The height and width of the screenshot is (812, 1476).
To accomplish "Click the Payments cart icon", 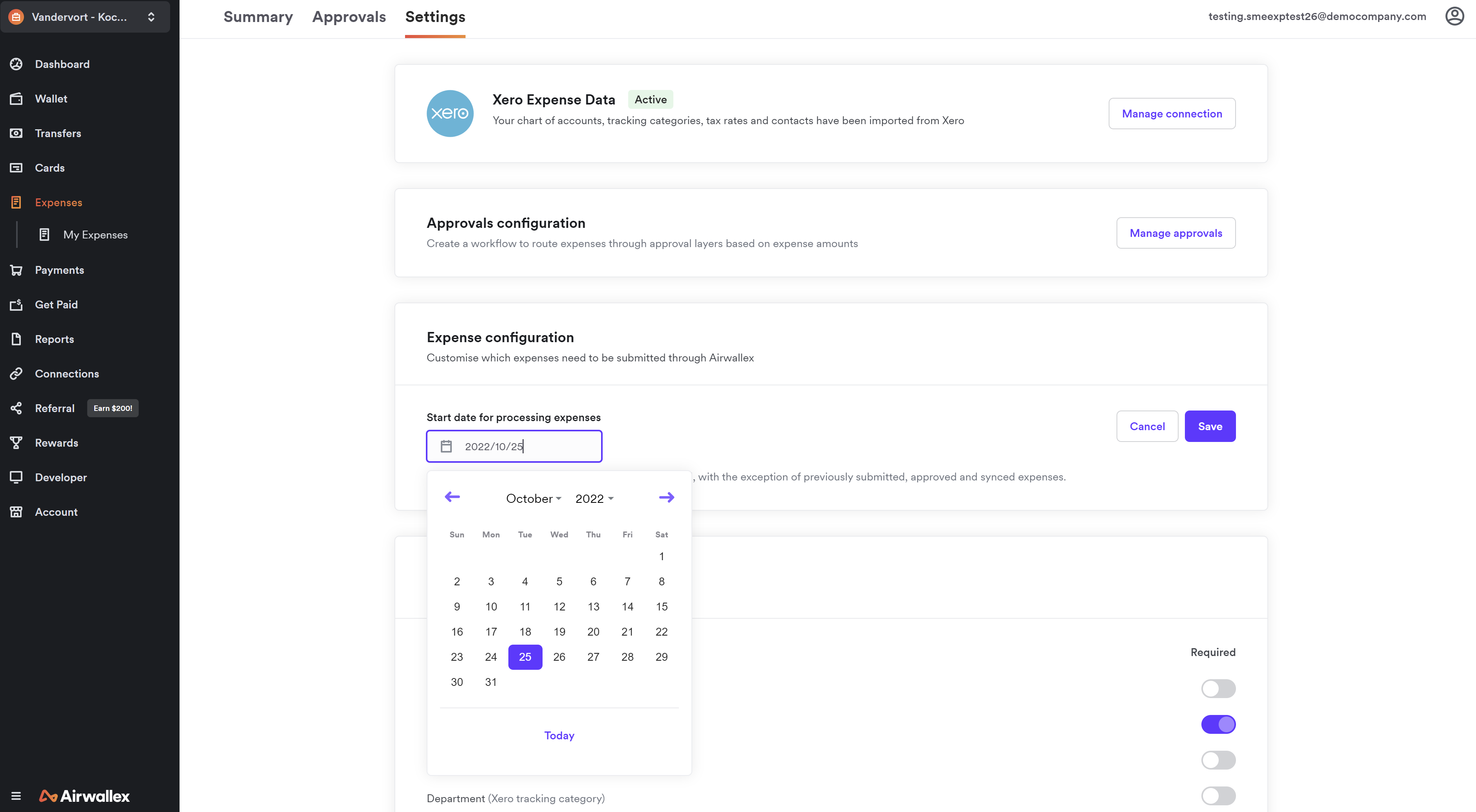I will tap(16, 270).
